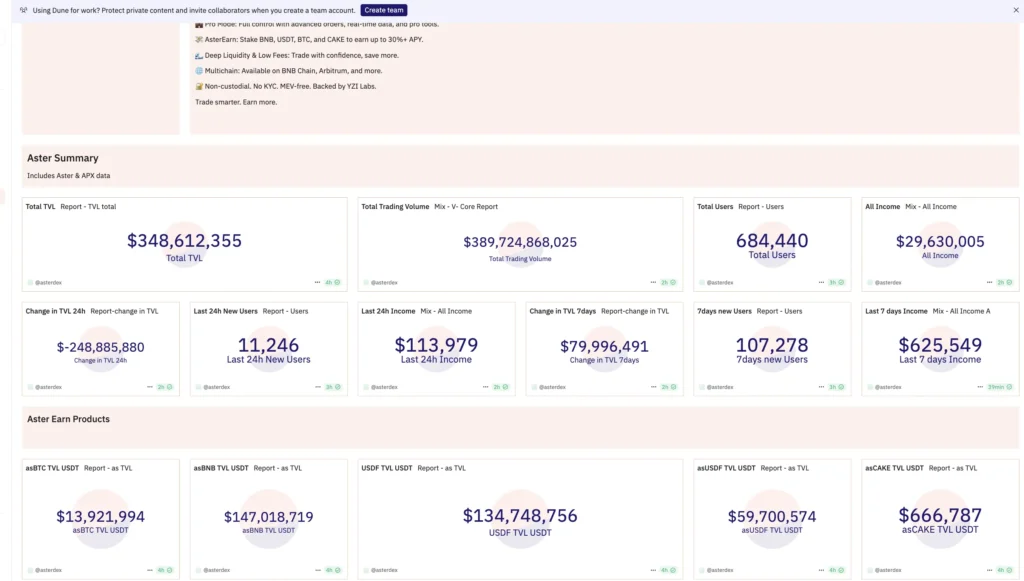Click the 'Aster Earn Products' section heading
The width and height of the screenshot is (1024, 581).
coord(68,419)
